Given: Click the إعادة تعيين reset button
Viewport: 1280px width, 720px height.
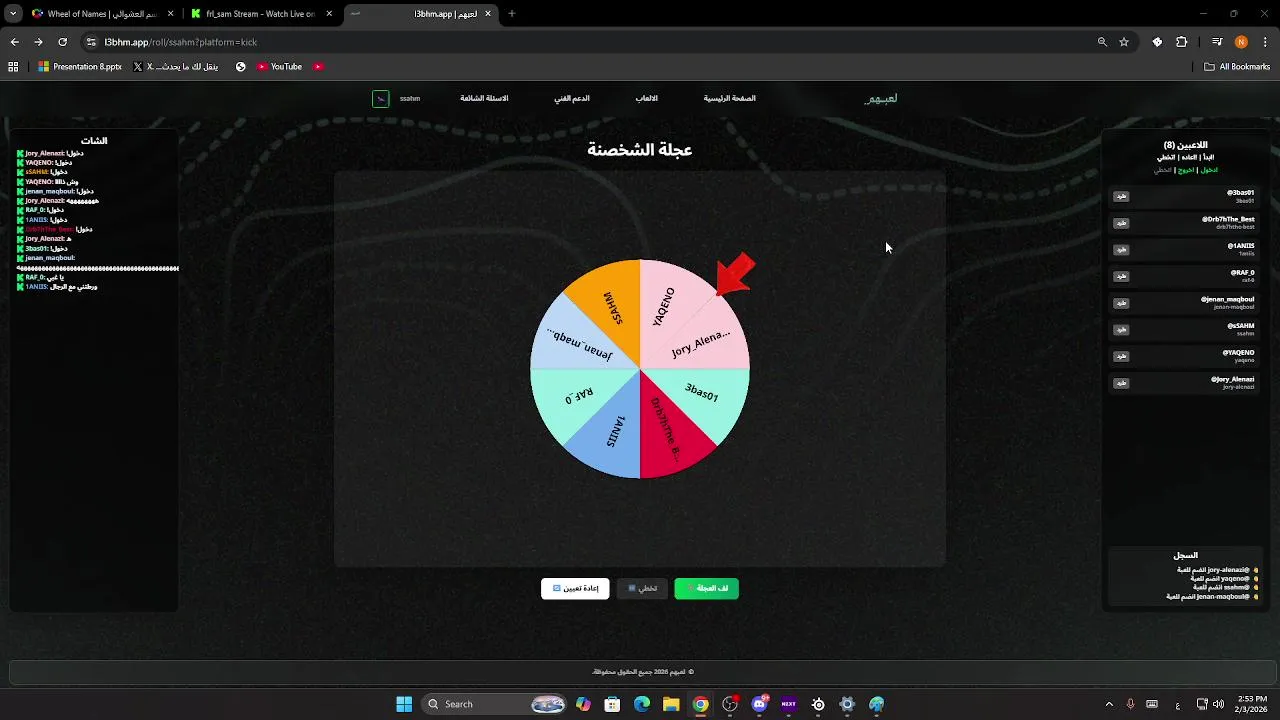Looking at the screenshot, I should tap(575, 589).
